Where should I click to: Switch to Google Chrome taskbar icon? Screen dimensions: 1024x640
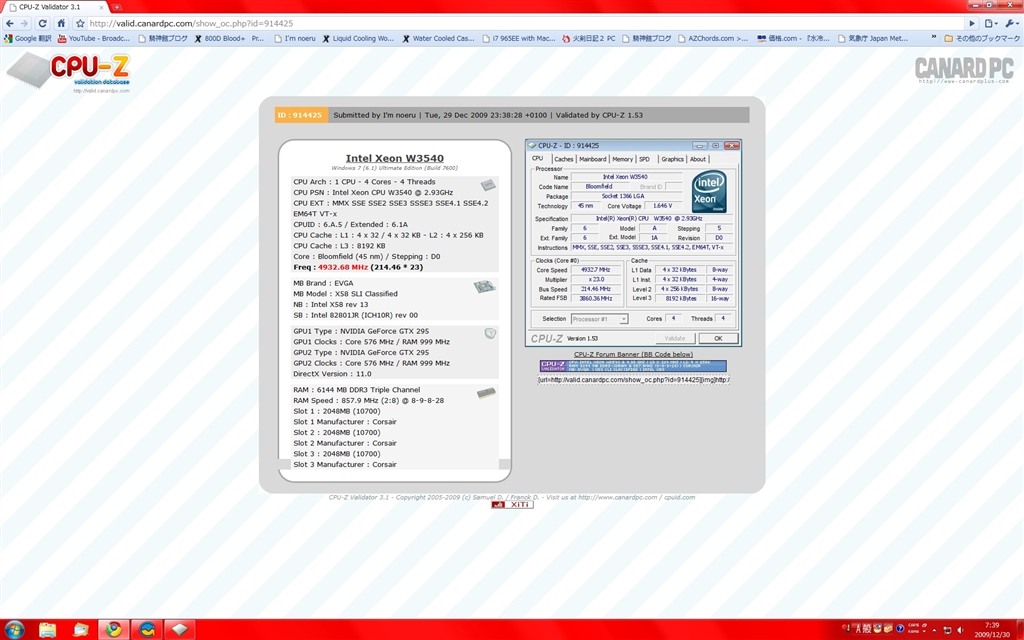coord(114,630)
